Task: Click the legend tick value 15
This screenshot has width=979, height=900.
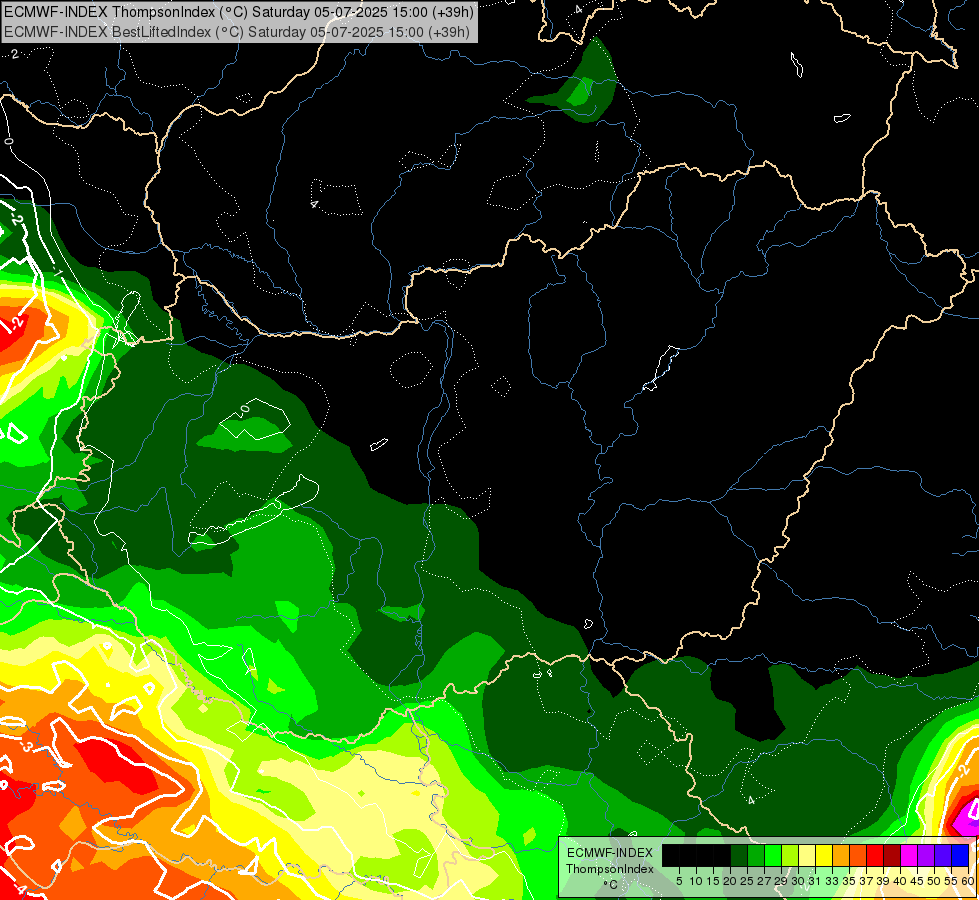Action: coord(714,881)
